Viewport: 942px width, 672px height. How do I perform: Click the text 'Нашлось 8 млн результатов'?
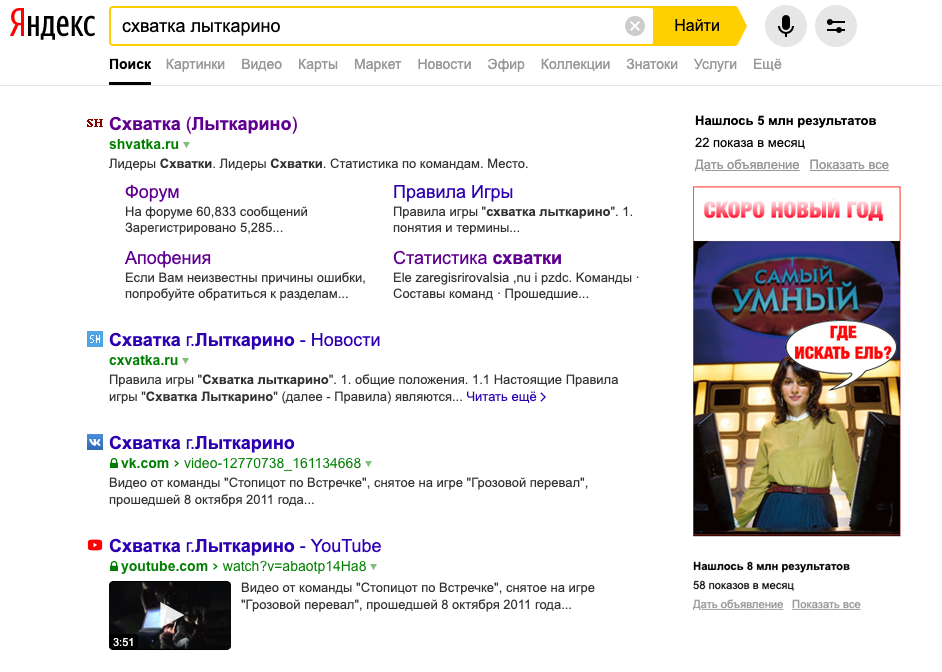click(771, 566)
